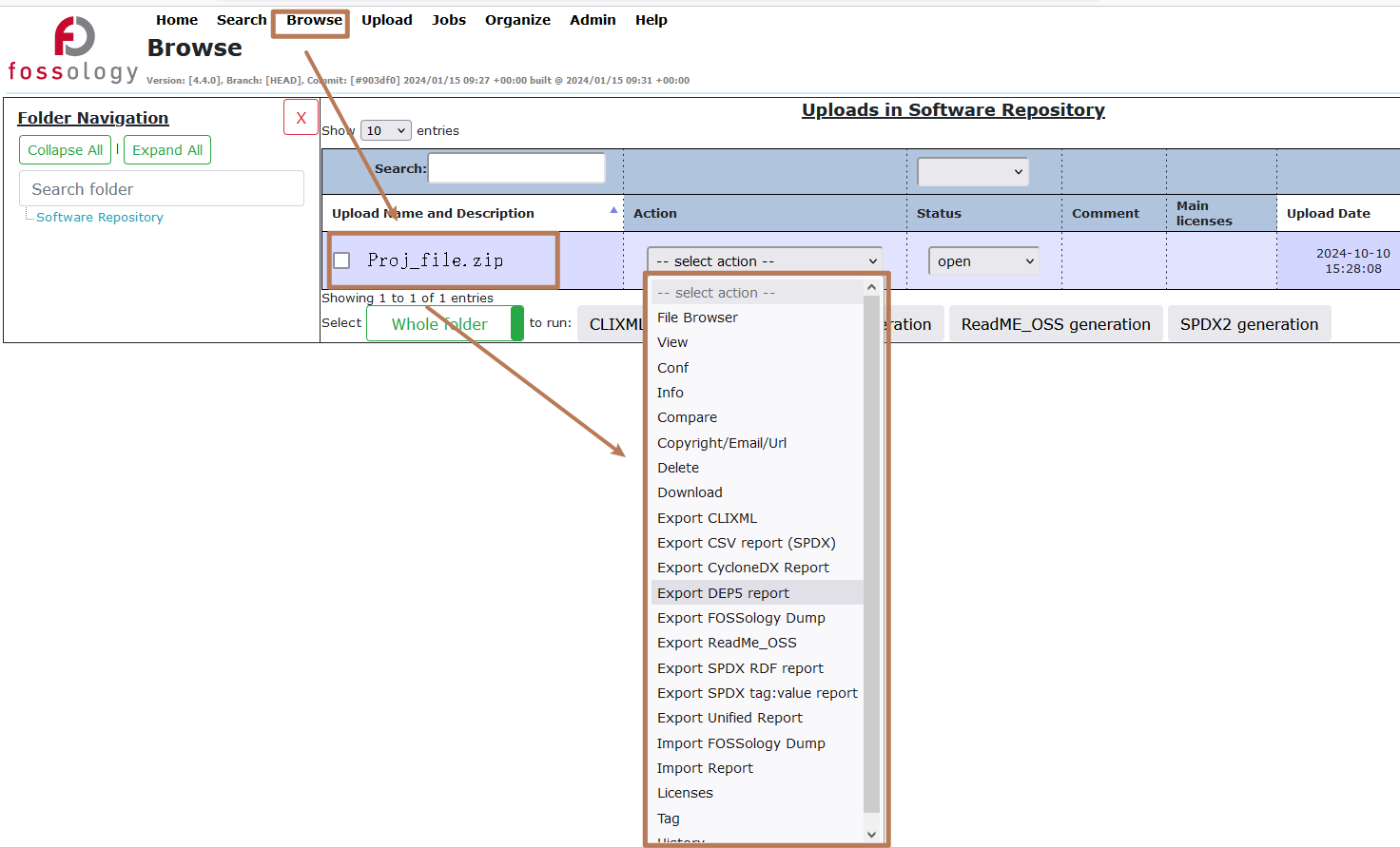Open the open status dropdown
This screenshot has width=1400, height=848.
[x=983, y=261]
